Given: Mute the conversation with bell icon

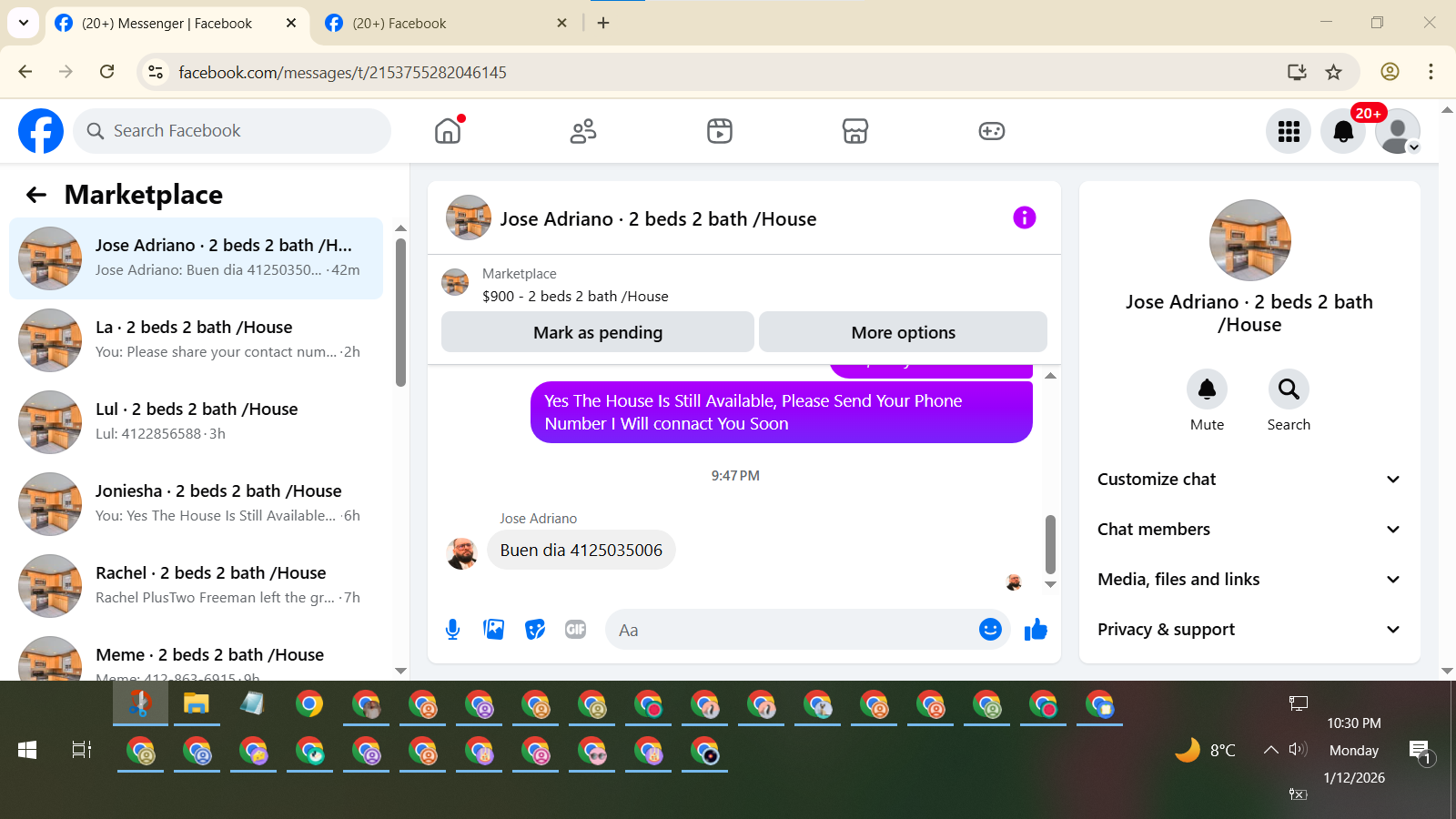Looking at the screenshot, I should pos(1208,389).
